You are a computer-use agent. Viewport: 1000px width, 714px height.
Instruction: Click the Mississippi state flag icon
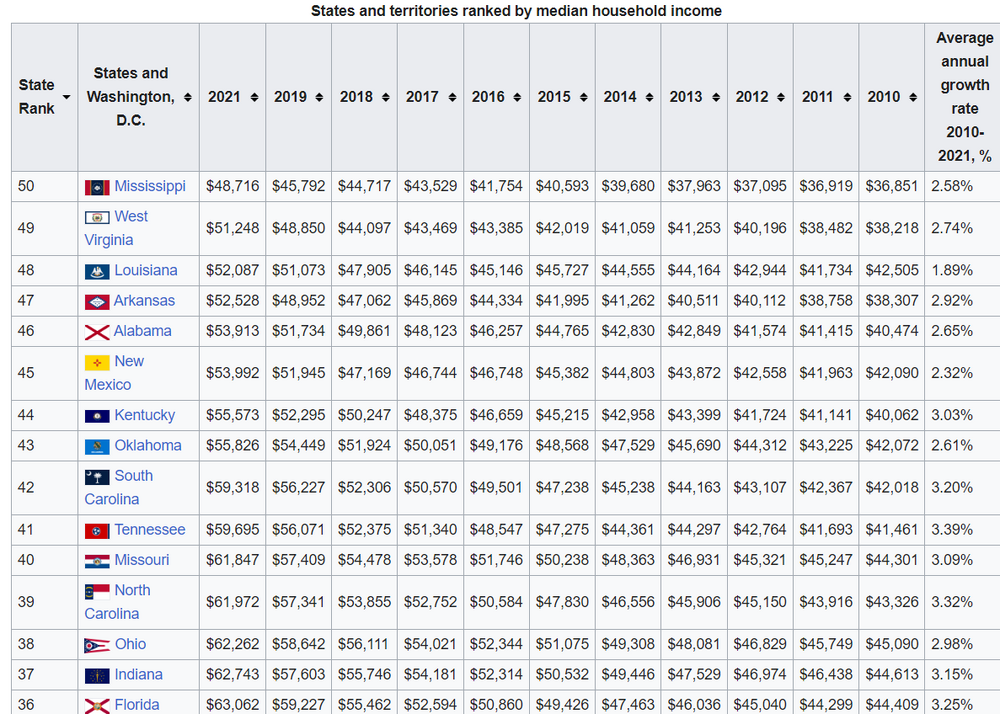[97, 187]
